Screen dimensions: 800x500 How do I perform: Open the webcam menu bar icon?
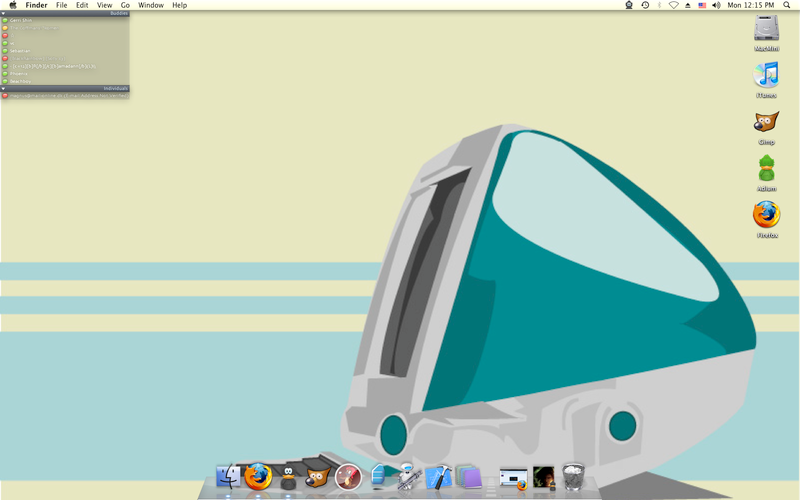click(x=629, y=5)
